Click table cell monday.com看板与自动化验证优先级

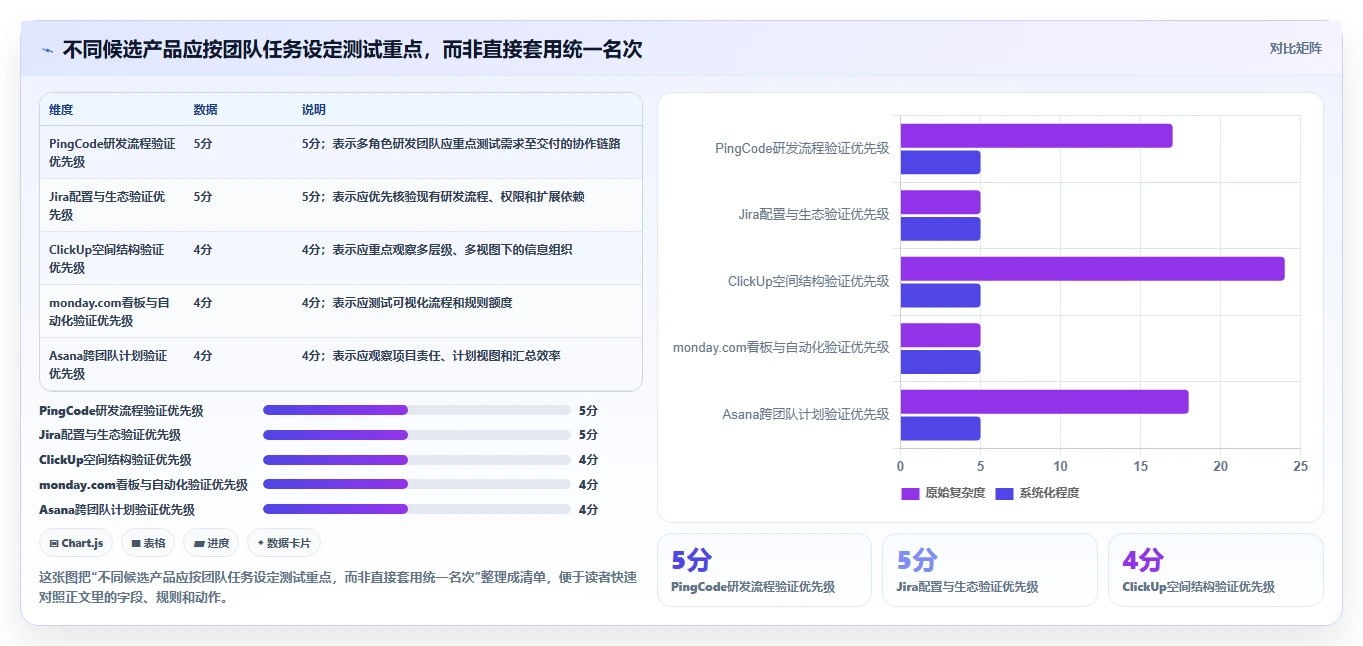pos(109,312)
